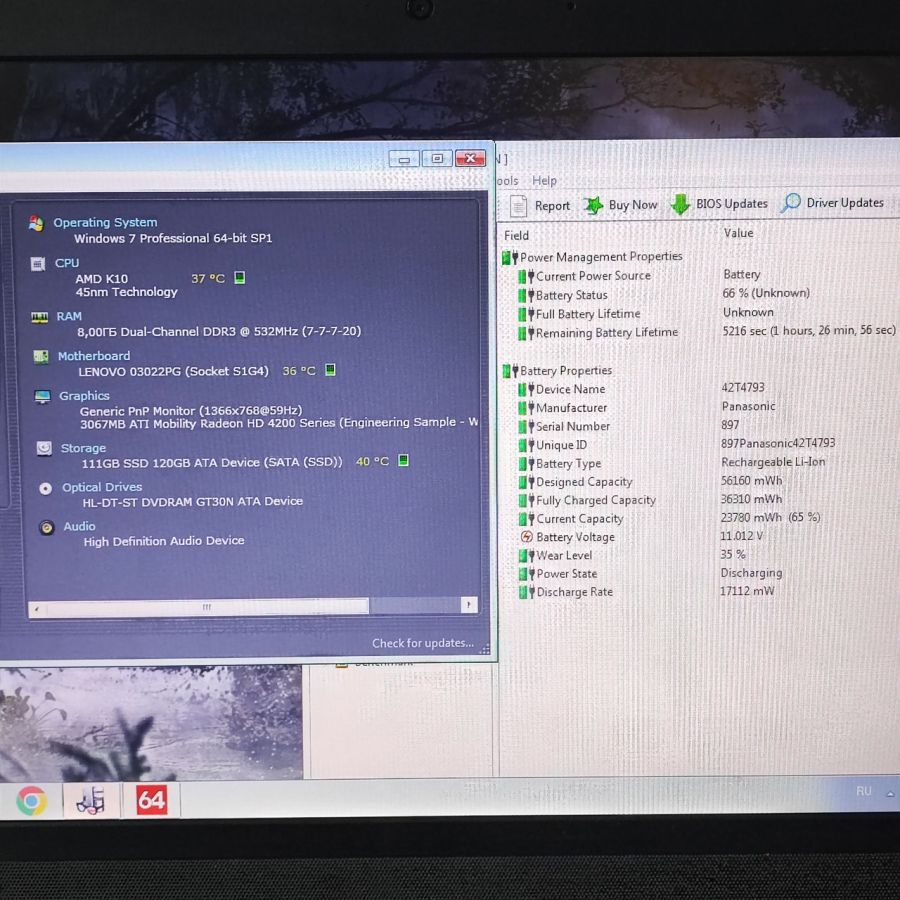Click the 36310 mWh value
The image size is (900, 900).
[751, 499]
